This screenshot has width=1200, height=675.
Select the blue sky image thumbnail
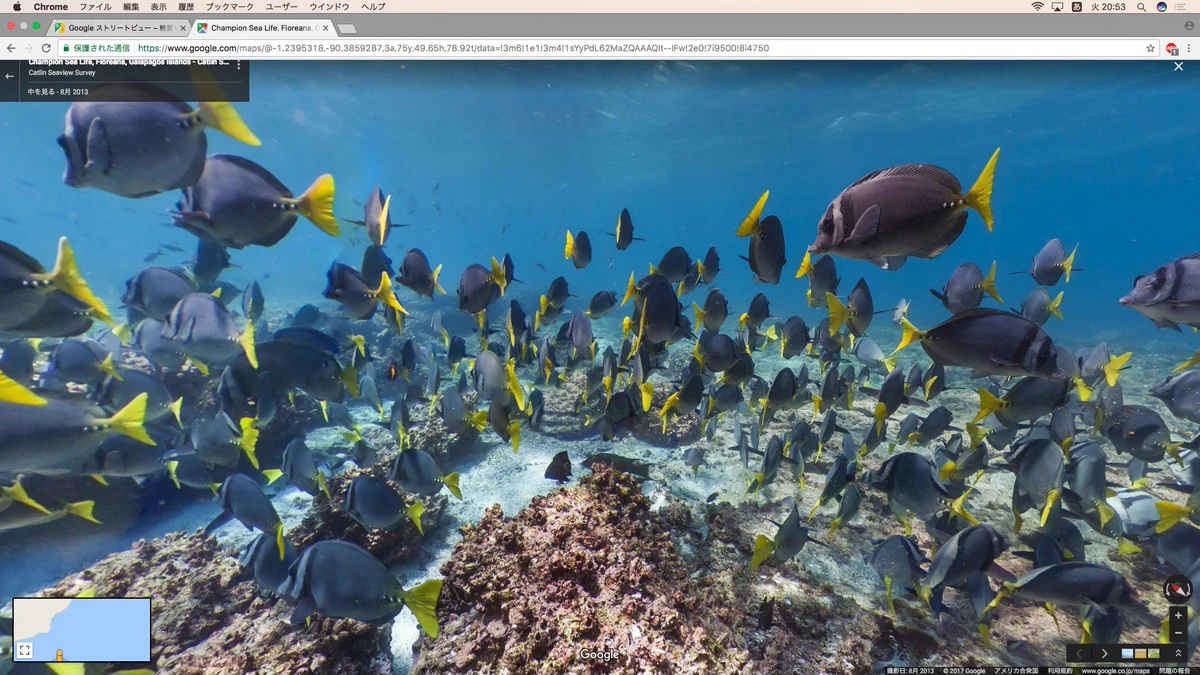click(x=1128, y=653)
